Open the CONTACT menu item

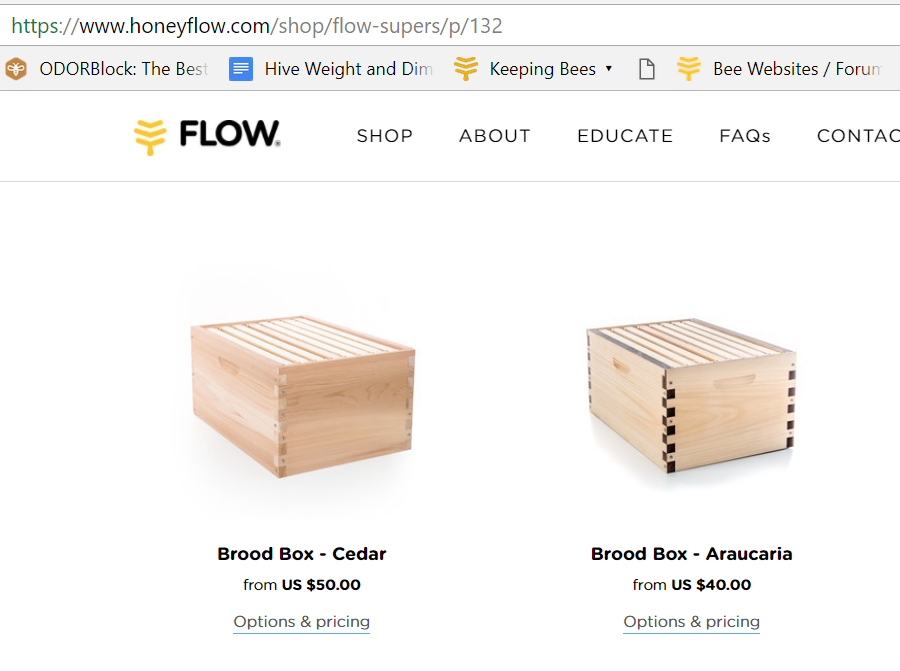tap(858, 136)
